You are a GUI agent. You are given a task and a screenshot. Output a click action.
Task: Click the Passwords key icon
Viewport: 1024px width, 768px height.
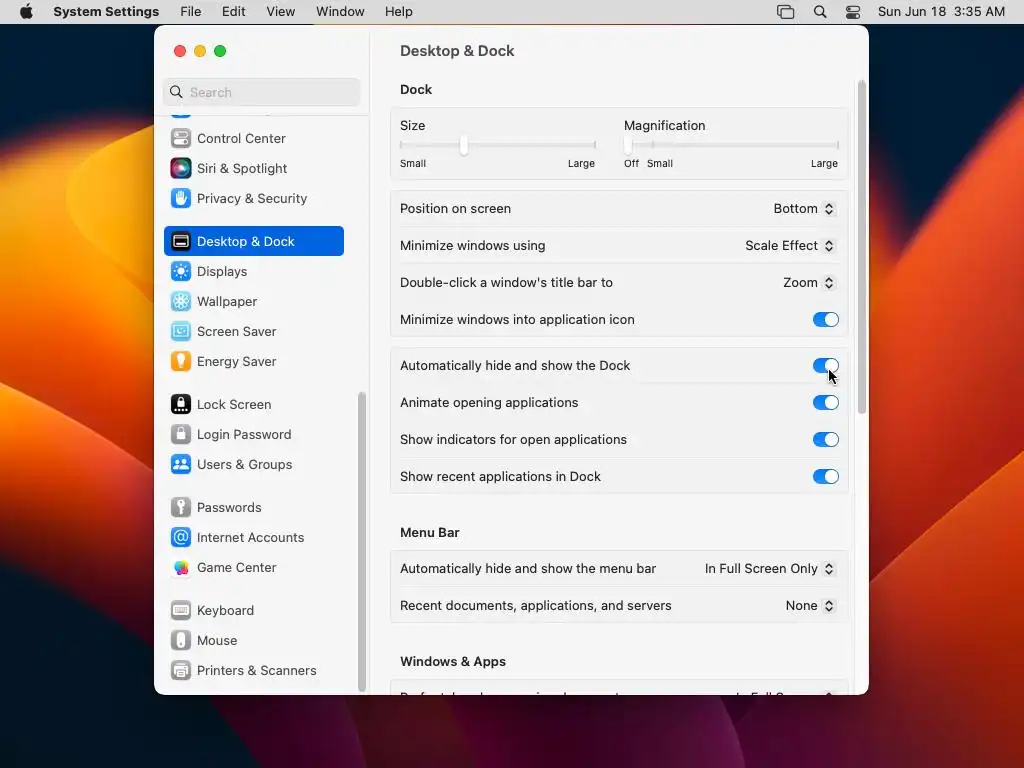point(181,507)
